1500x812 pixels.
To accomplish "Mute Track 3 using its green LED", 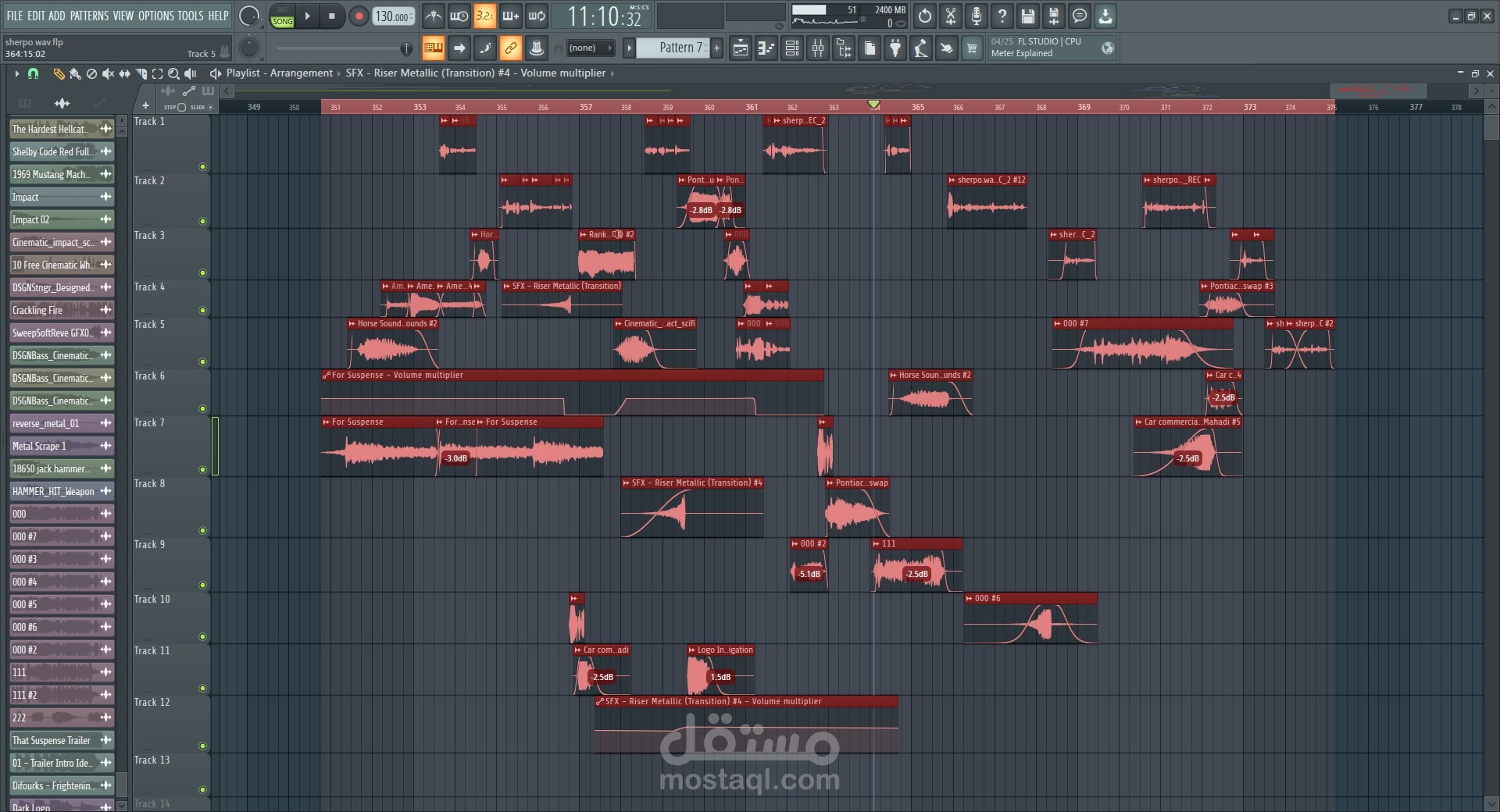I will click(202, 272).
